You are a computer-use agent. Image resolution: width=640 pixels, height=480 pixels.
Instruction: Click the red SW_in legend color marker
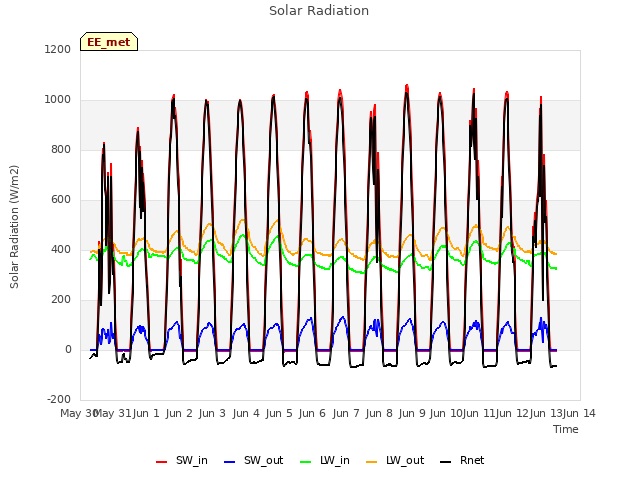pos(162,462)
